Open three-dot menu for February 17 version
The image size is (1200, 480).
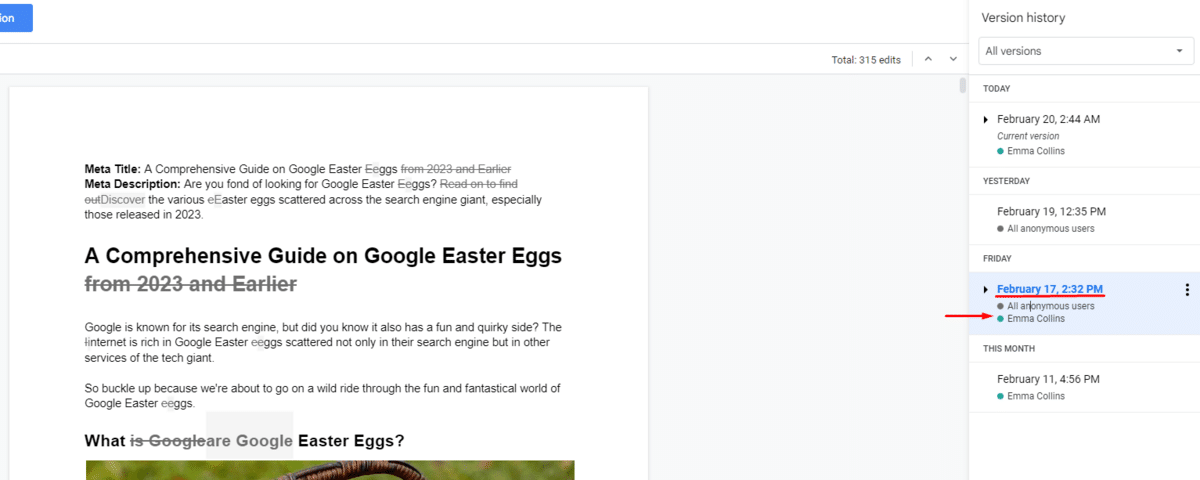pyautogui.click(x=1187, y=290)
